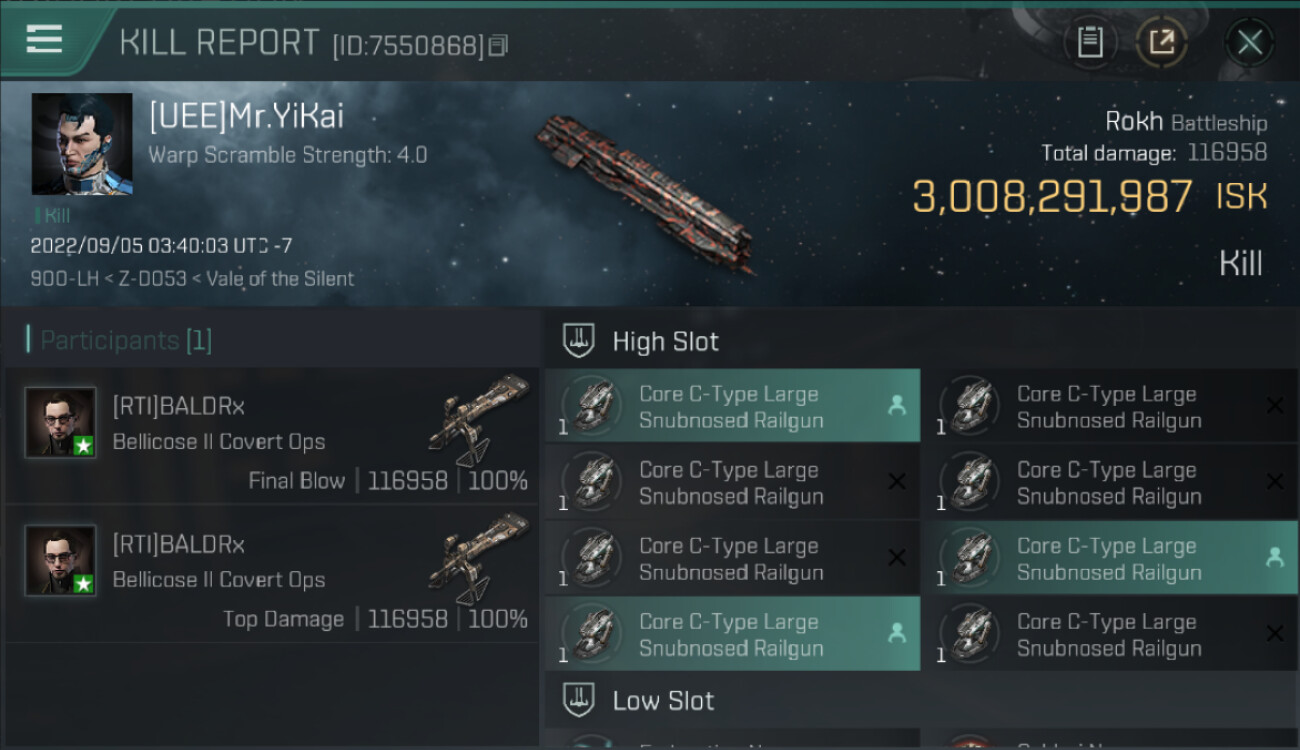This screenshot has height=750, width=1300.
Task: Tap the Low Slot section icon
Action: [580, 700]
